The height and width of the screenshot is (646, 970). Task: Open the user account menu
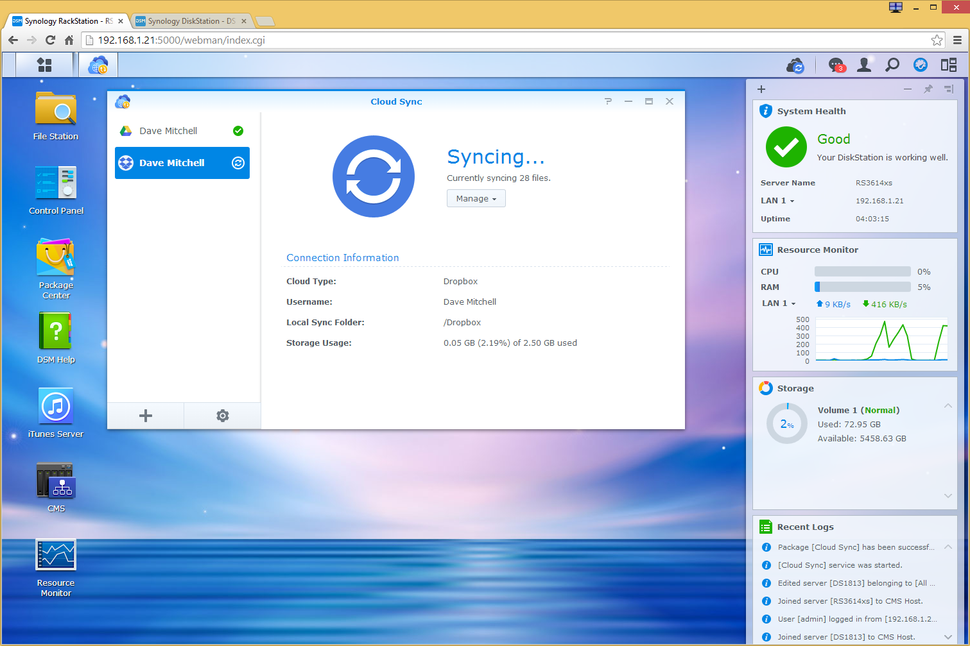click(864, 64)
